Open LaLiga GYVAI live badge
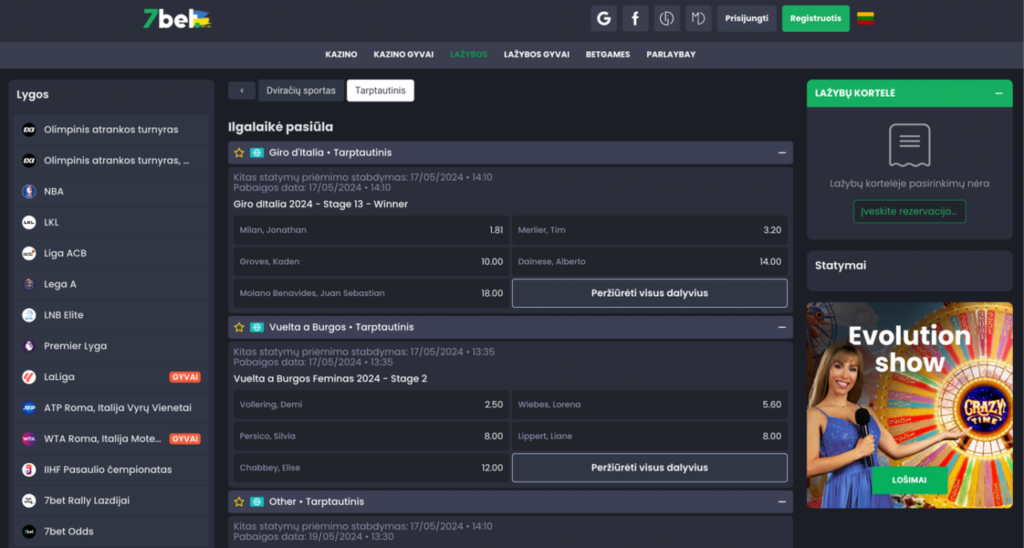The image size is (1024, 548). [185, 377]
